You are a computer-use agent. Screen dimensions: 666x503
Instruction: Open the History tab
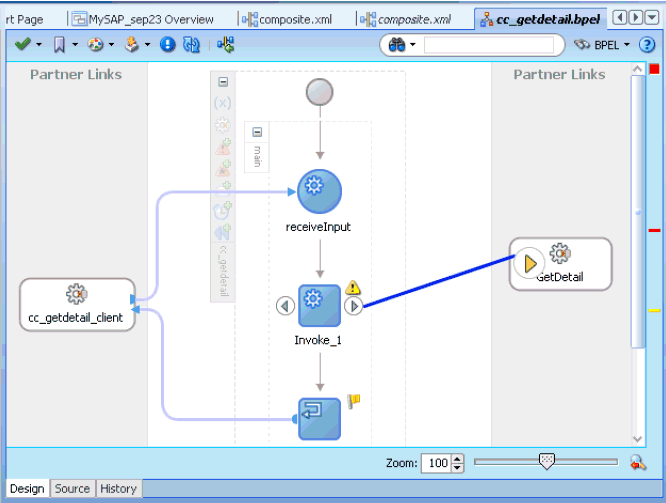[118, 489]
